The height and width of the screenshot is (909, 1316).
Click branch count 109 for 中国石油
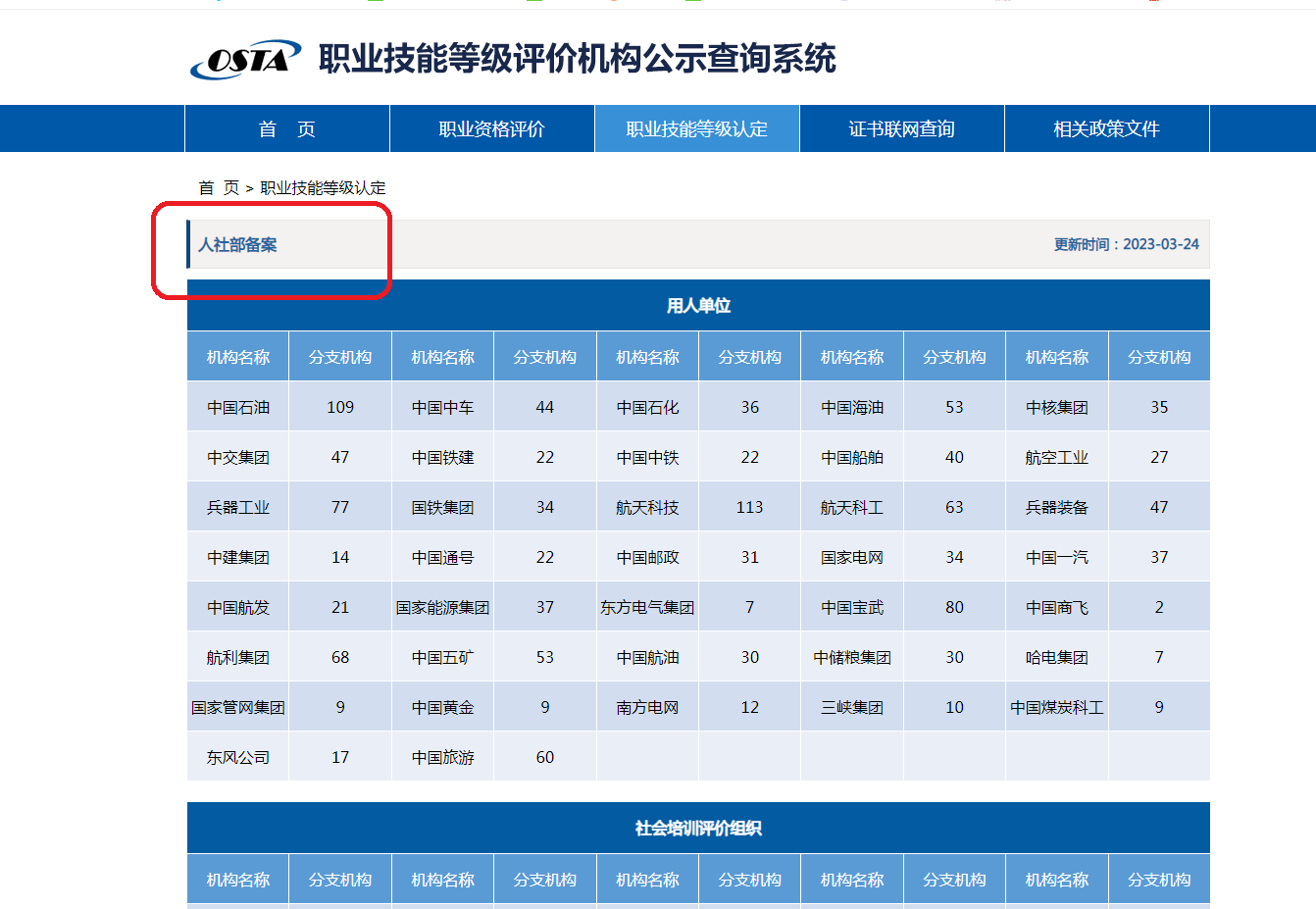(x=340, y=407)
